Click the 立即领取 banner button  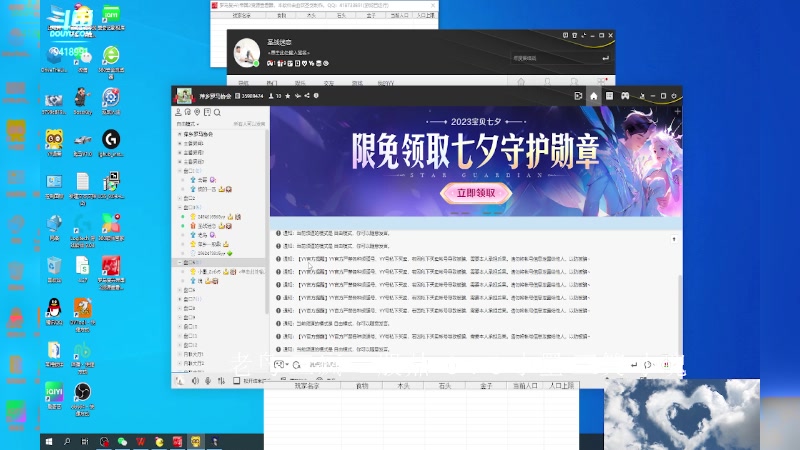click(x=476, y=193)
